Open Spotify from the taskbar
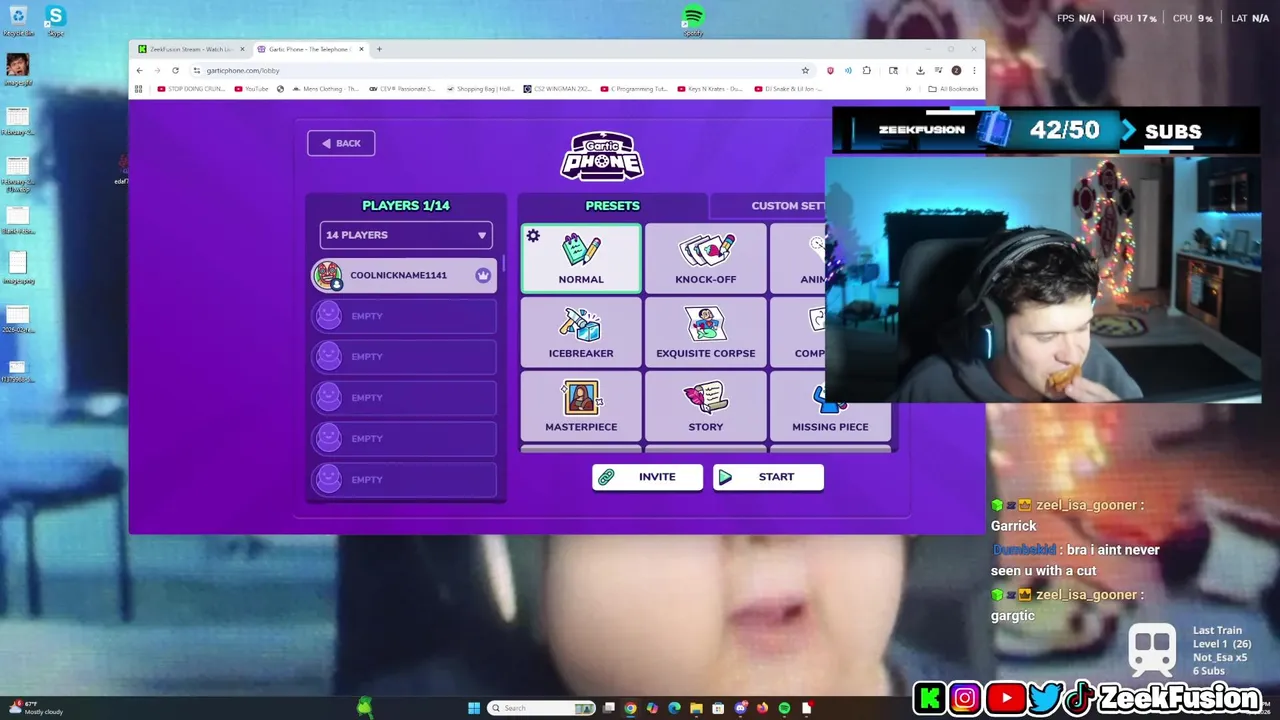This screenshot has width=1280, height=720. tap(784, 708)
